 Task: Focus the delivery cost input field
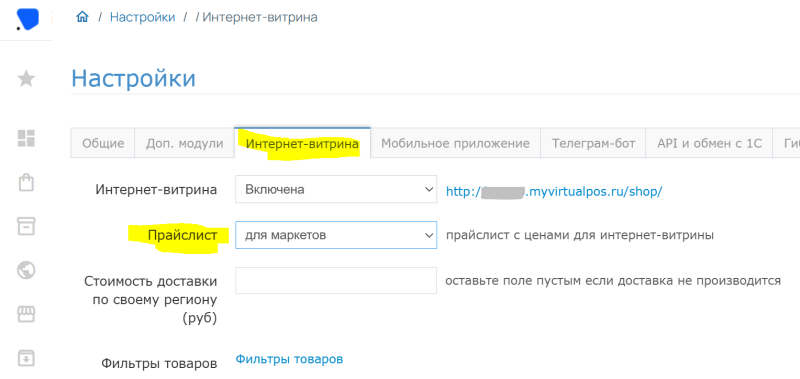coord(336,281)
